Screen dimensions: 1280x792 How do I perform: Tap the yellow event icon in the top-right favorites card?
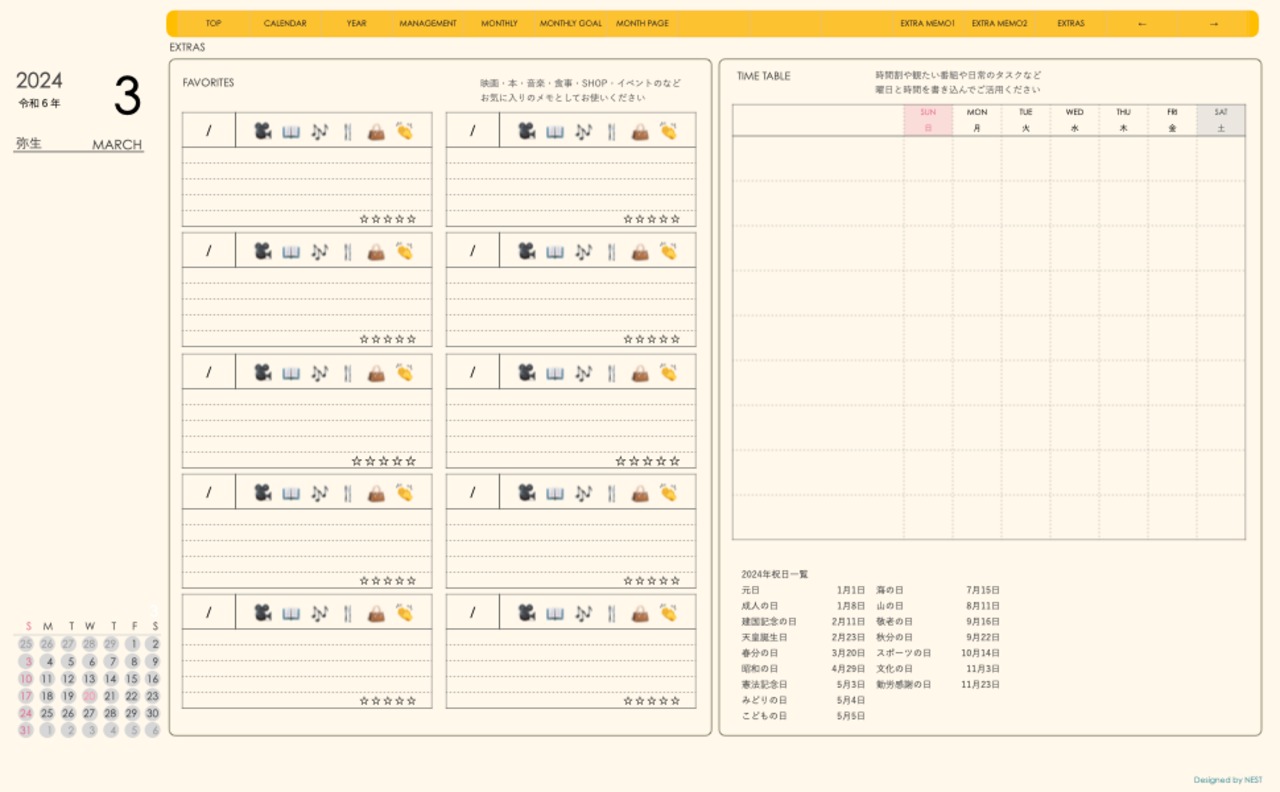[x=668, y=131]
